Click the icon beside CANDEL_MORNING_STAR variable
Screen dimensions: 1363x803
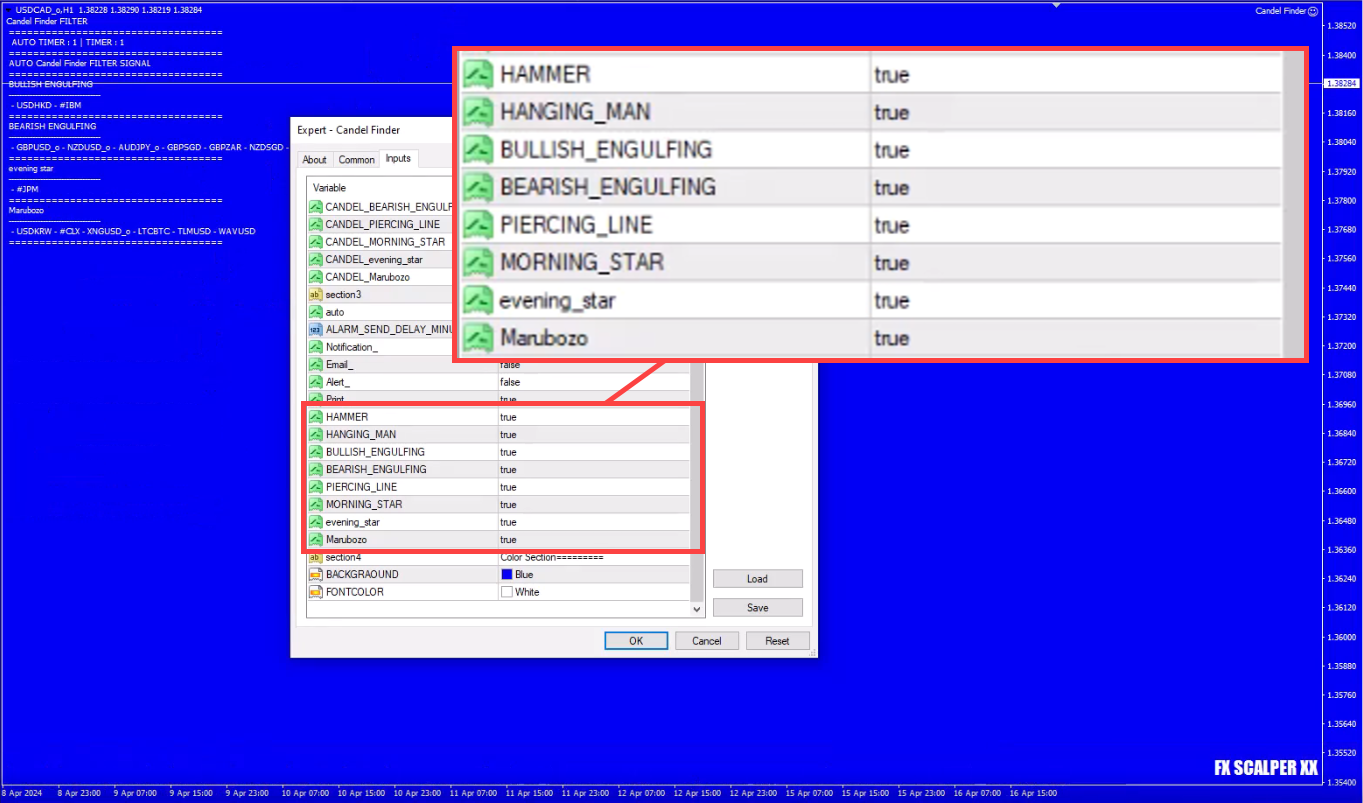pos(315,242)
